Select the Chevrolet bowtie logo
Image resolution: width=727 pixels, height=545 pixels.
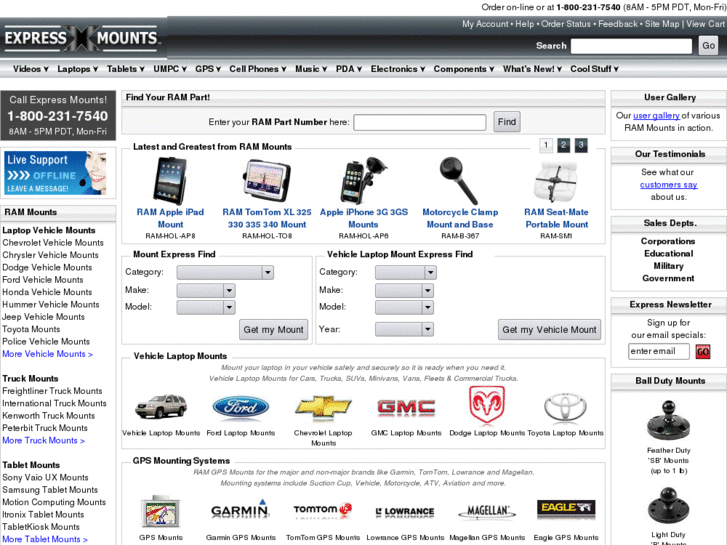click(323, 407)
